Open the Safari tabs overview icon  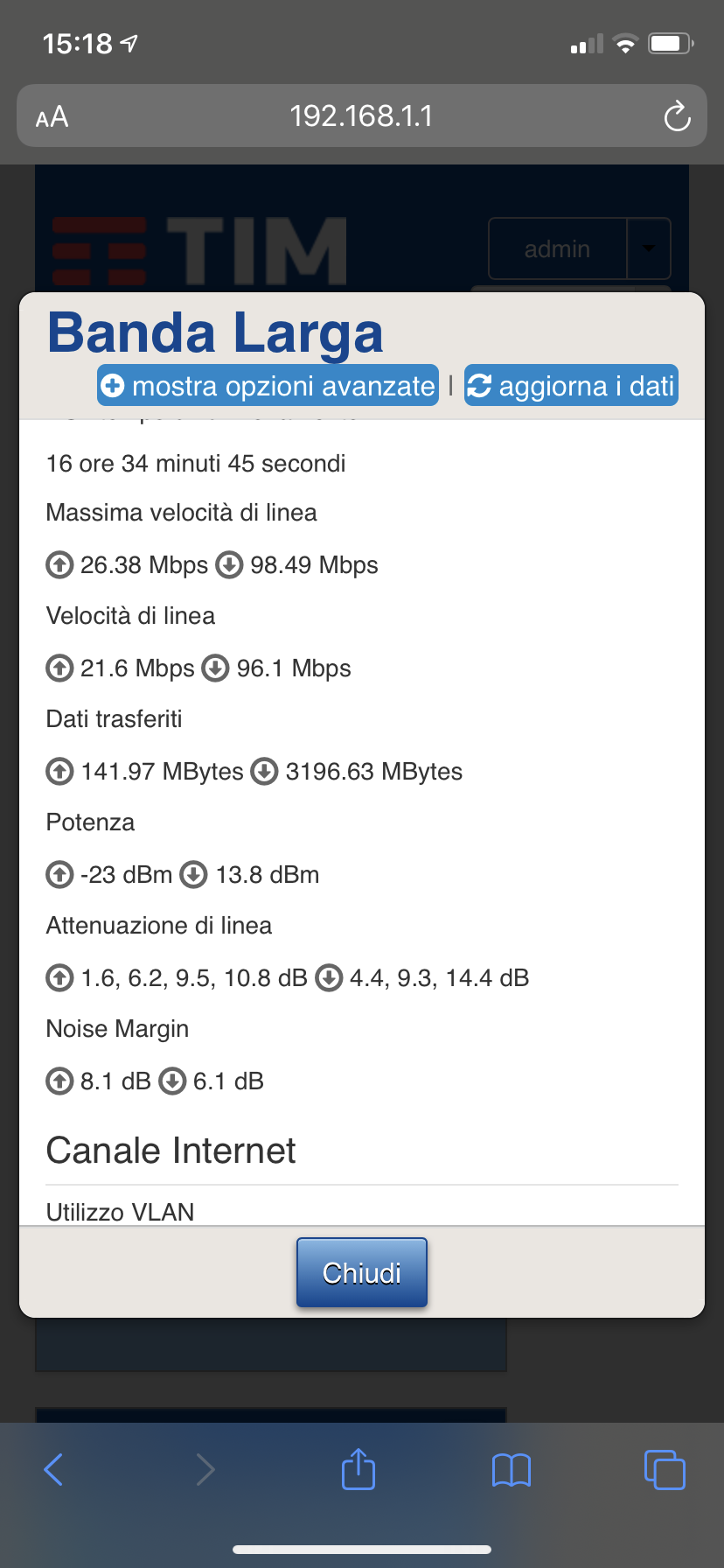pyautogui.click(x=665, y=1469)
